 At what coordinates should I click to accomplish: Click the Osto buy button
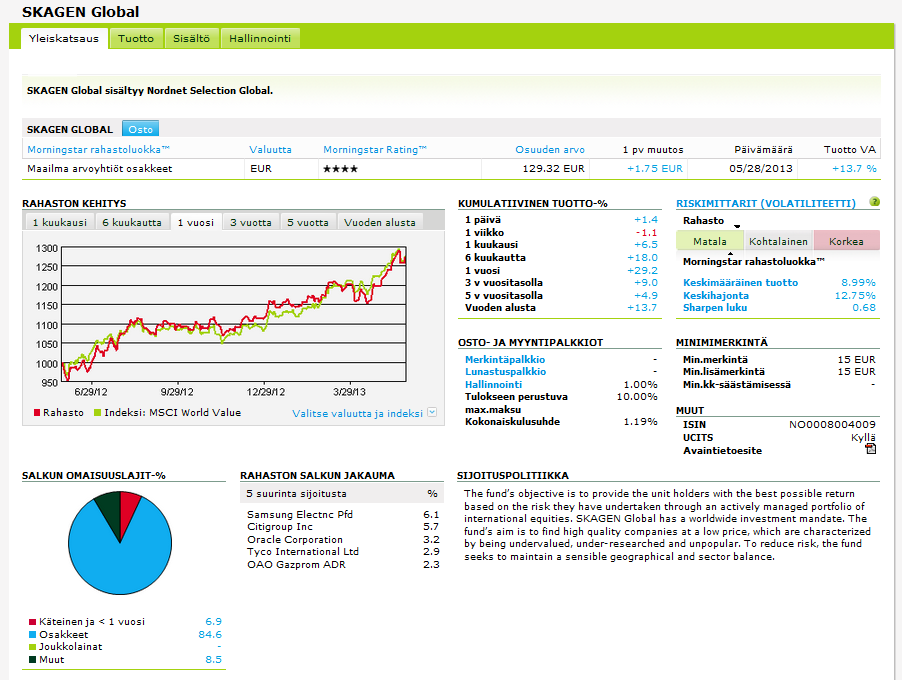(140, 129)
